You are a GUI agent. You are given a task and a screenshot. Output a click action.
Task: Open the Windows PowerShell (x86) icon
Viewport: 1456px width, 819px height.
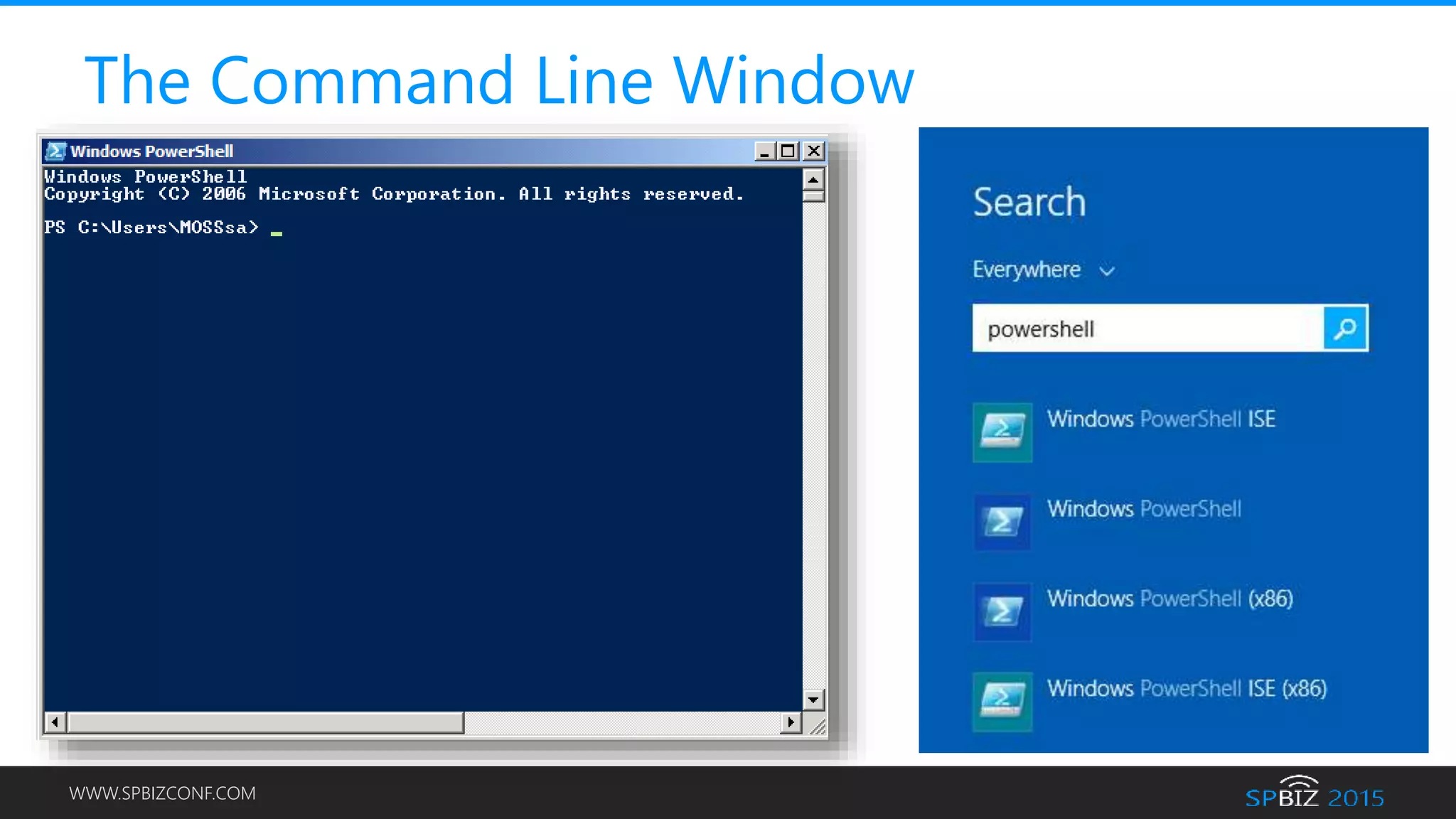tap(1002, 612)
